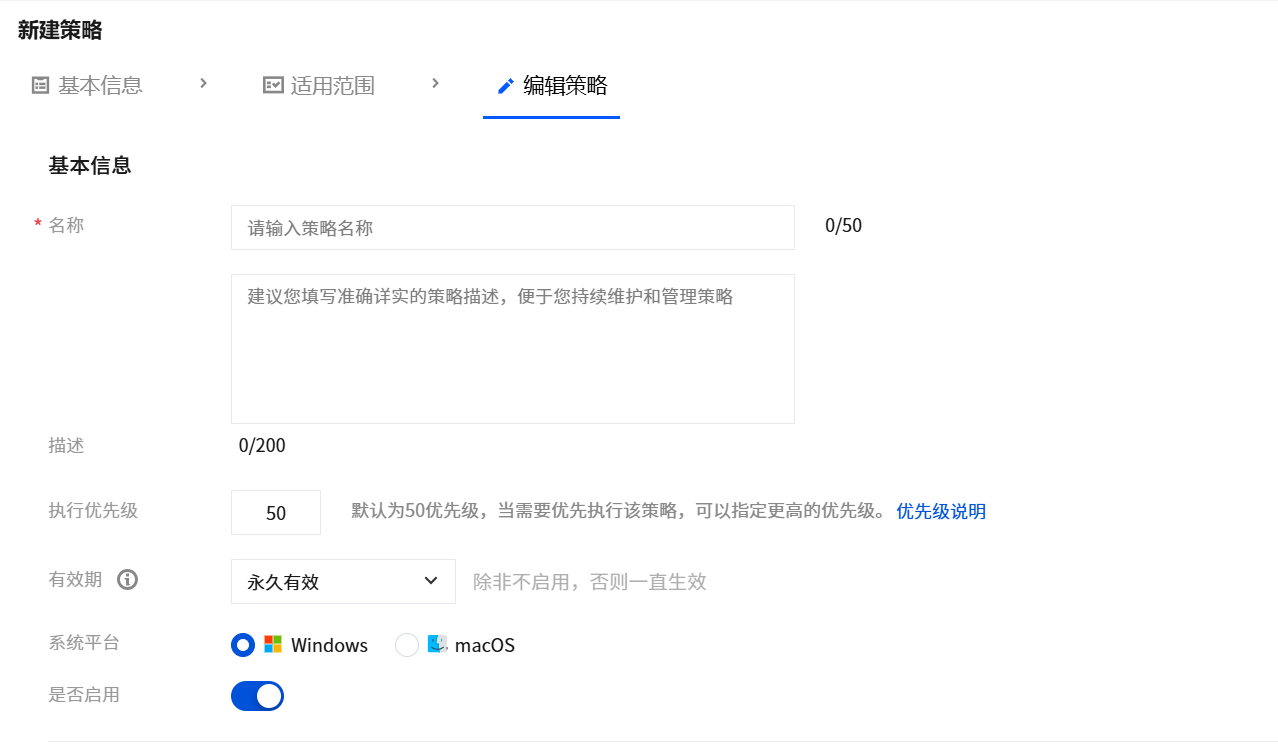
Task: Click the Windows logo icon
Action: click(273, 645)
